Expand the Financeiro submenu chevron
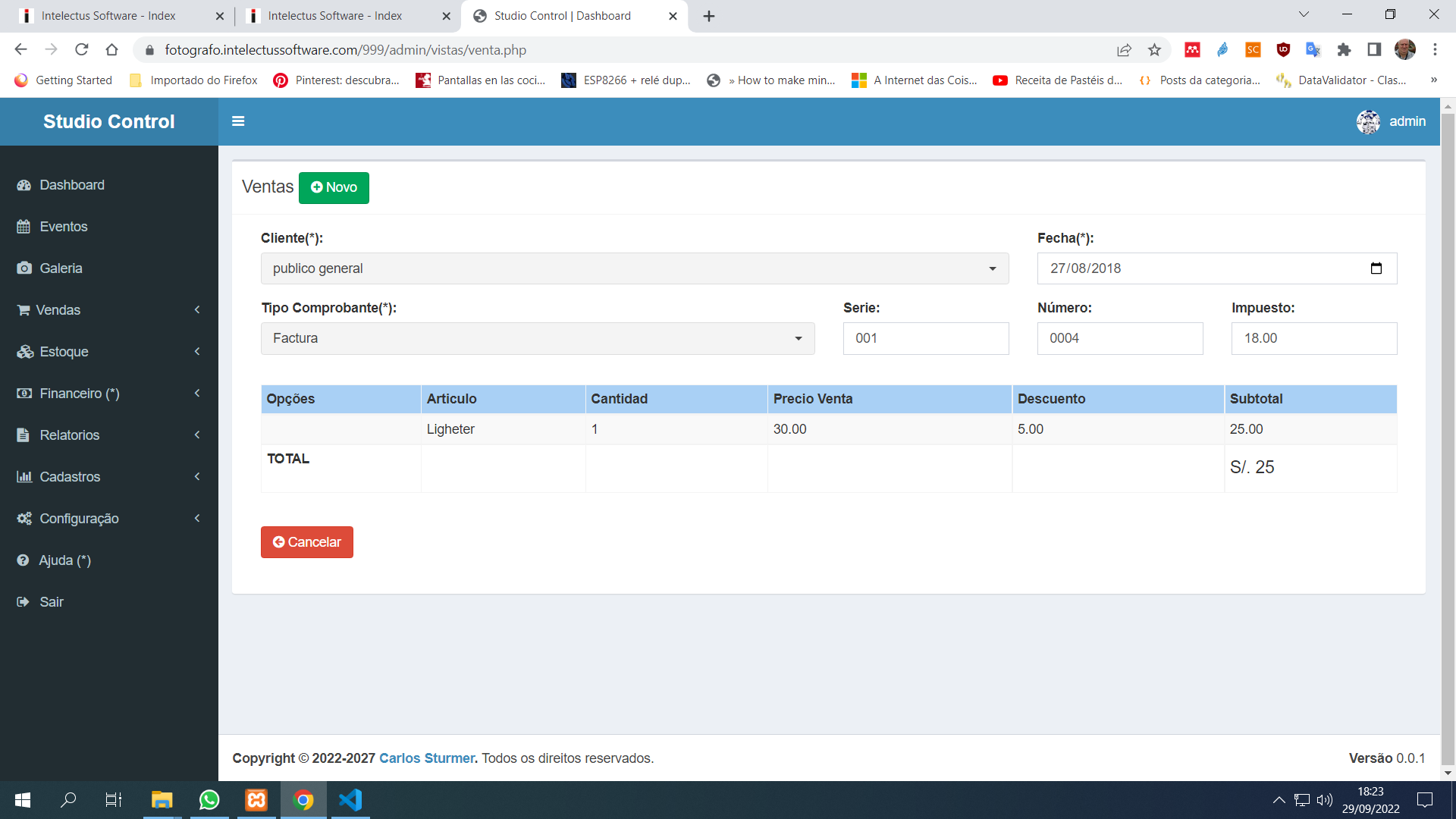Screen dimensions: 1456x819 click(197, 394)
